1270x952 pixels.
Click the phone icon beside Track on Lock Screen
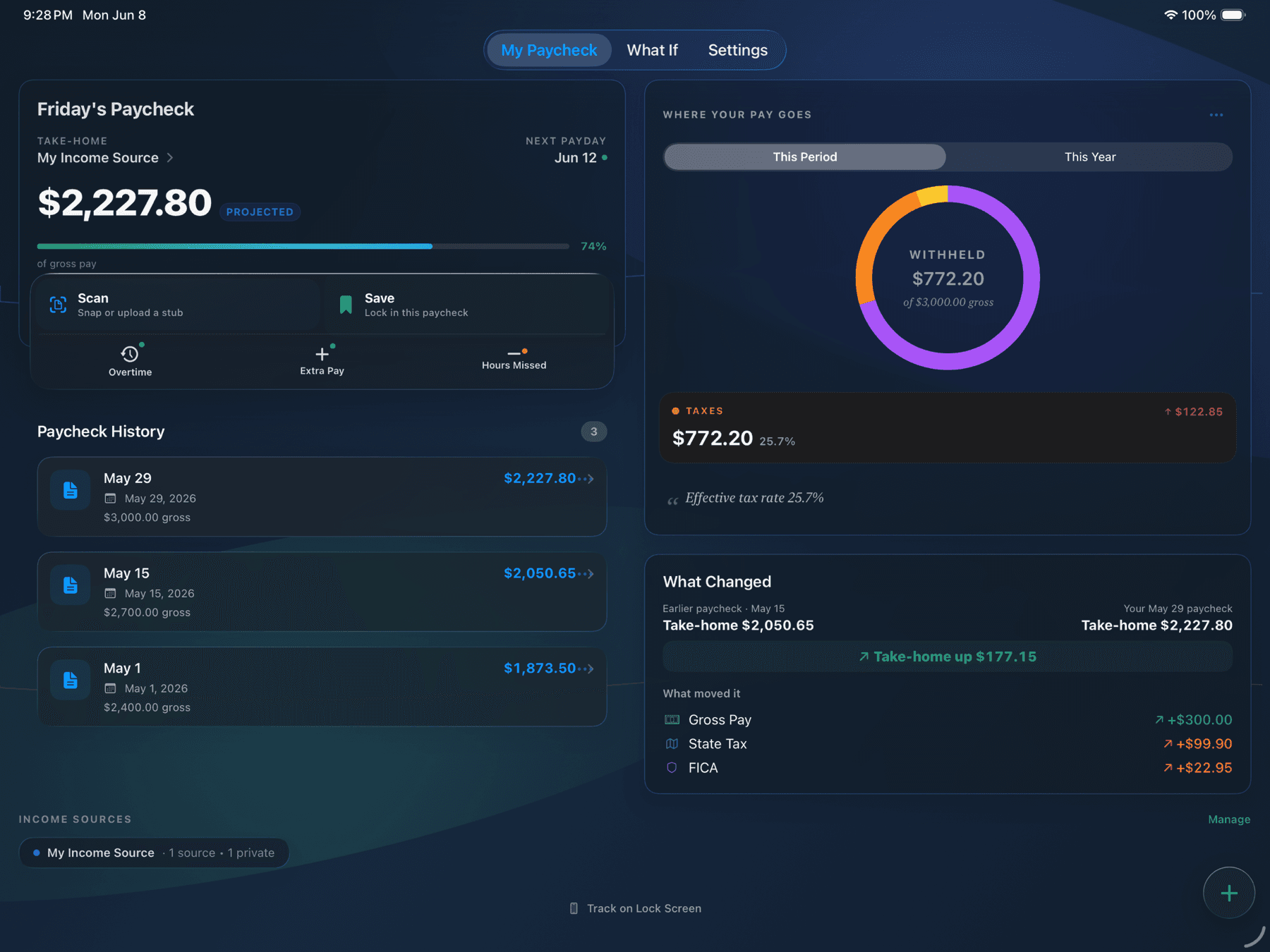(574, 909)
